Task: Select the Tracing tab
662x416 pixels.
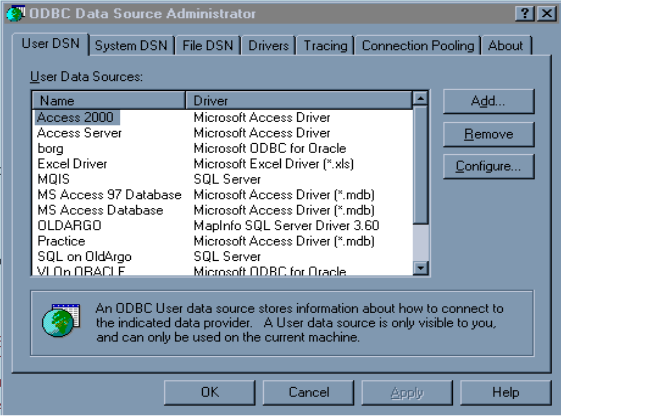Action: coord(325,45)
